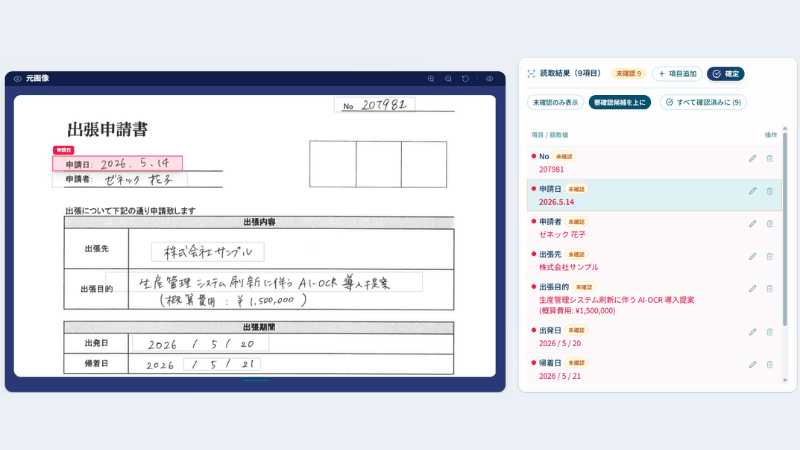This screenshot has width=800, height=450.
Task: Click the 株式会社サンプル handwriting box on document
Action: (208, 252)
